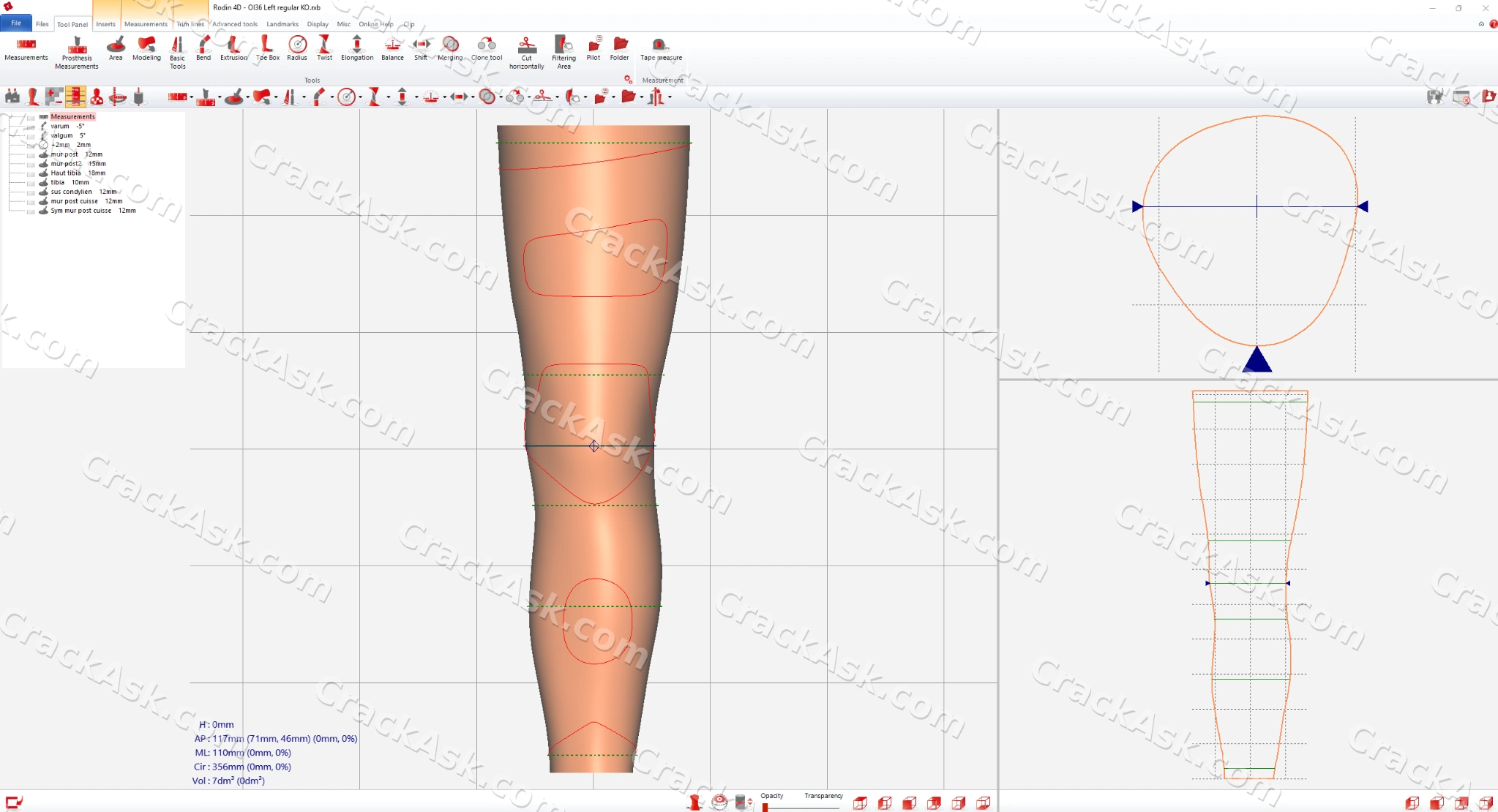This screenshot has height=812, width=1498.
Task: Select the Twist tool
Action: coord(324,49)
